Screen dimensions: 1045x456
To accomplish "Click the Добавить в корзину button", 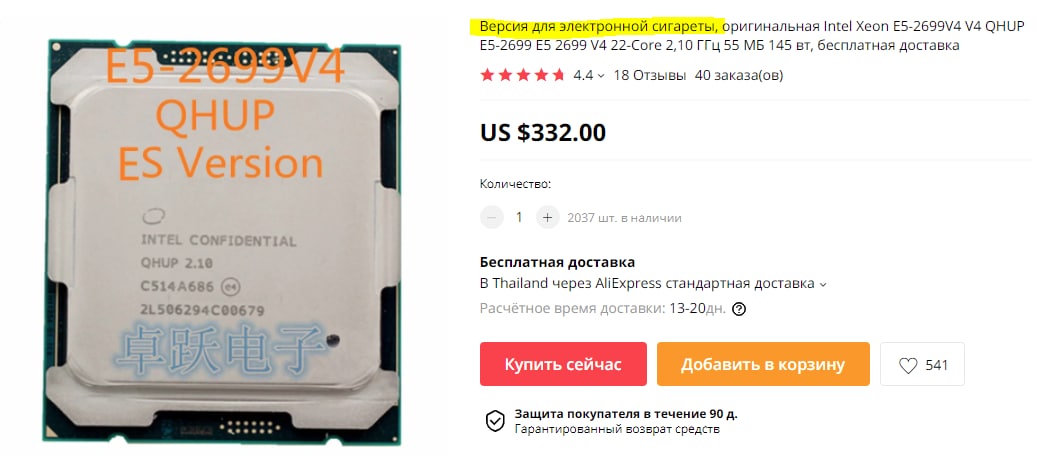I will [763, 364].
